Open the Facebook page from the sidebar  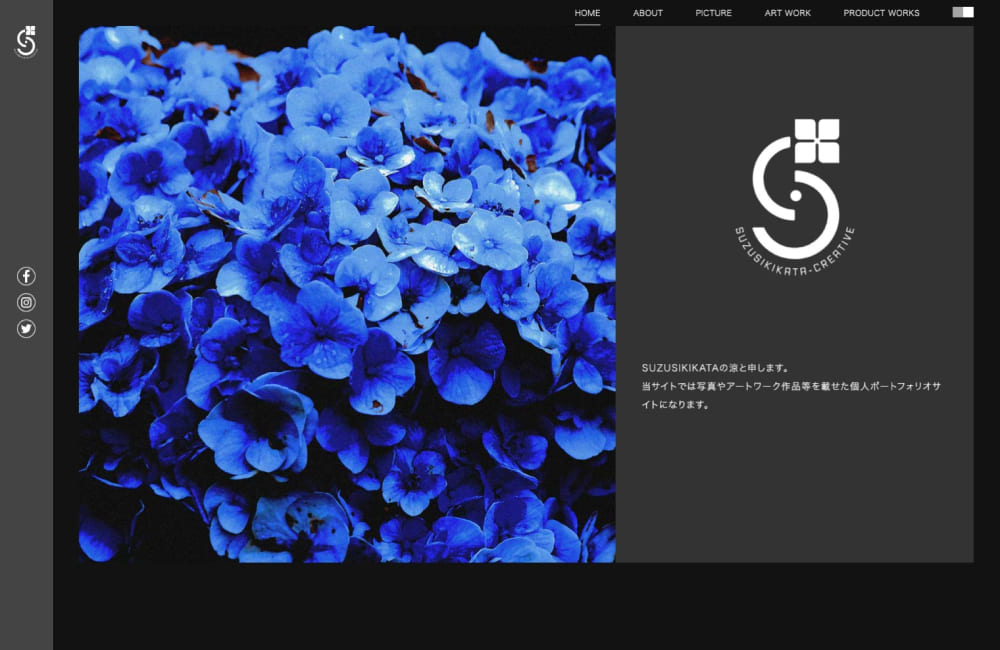26,276
